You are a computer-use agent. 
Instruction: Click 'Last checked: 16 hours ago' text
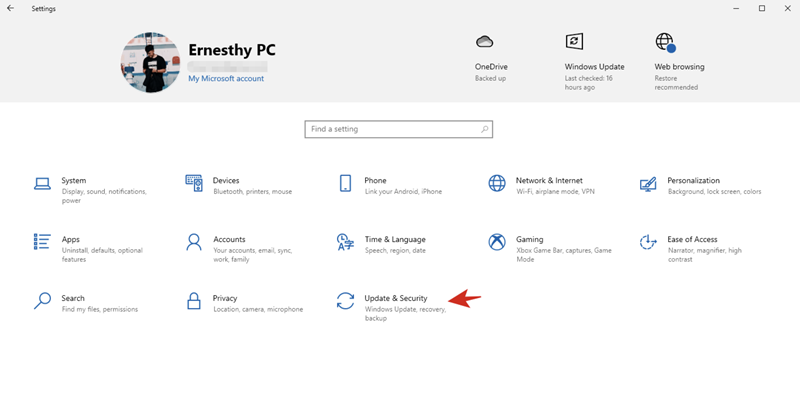coord(589,83)
